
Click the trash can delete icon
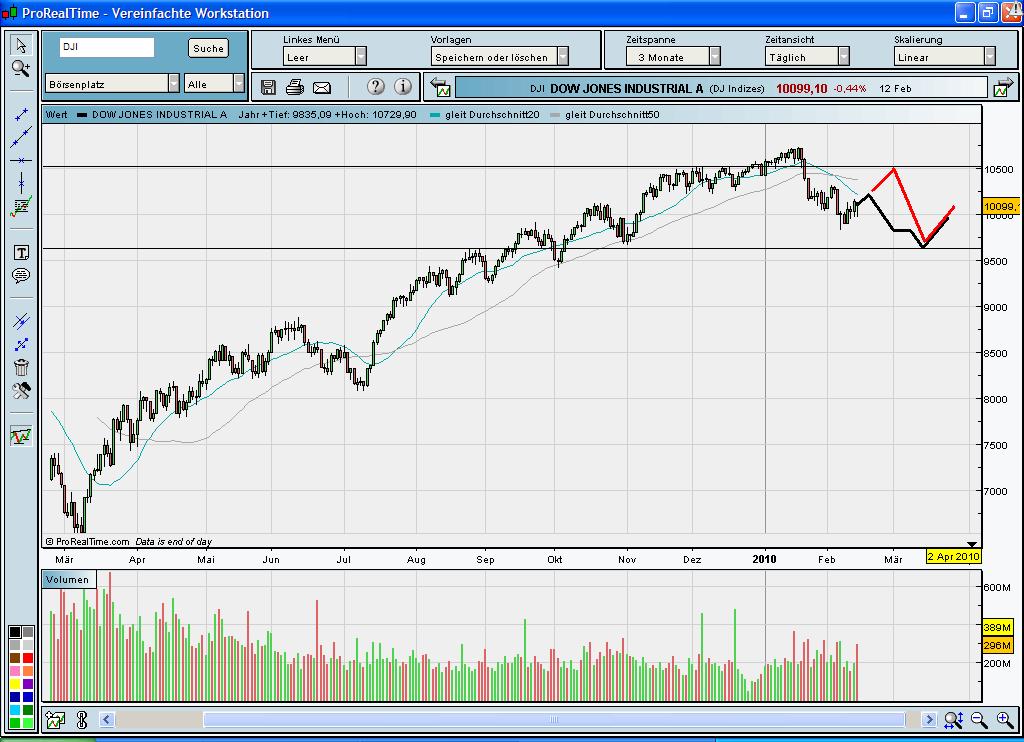[21, 367]
